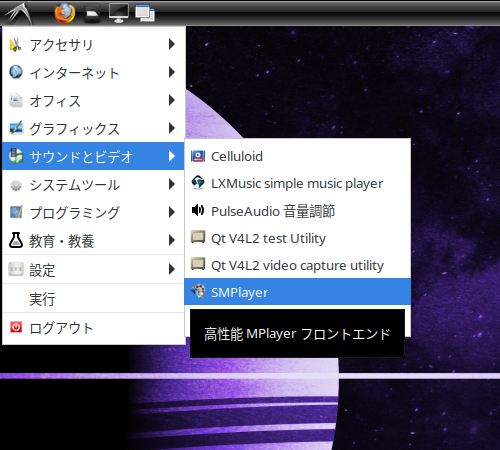Screen dimensions: 500x450
Task: Open file manager panel launcher
Action: click(x=92, y=14)
